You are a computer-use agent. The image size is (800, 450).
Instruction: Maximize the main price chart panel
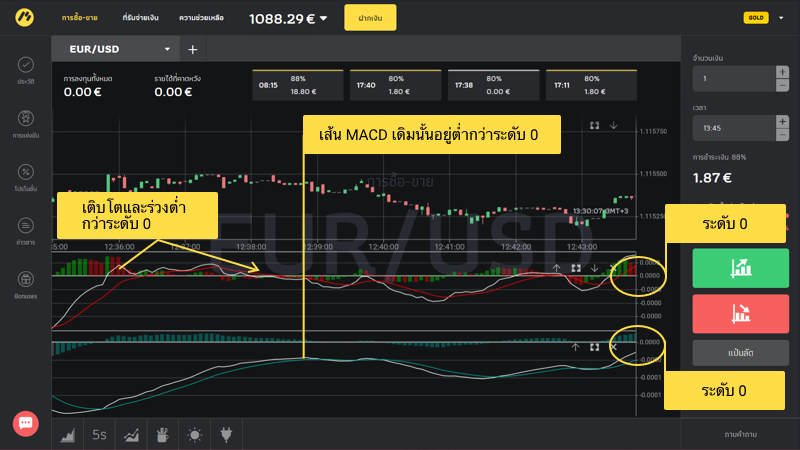click(594, 127)
